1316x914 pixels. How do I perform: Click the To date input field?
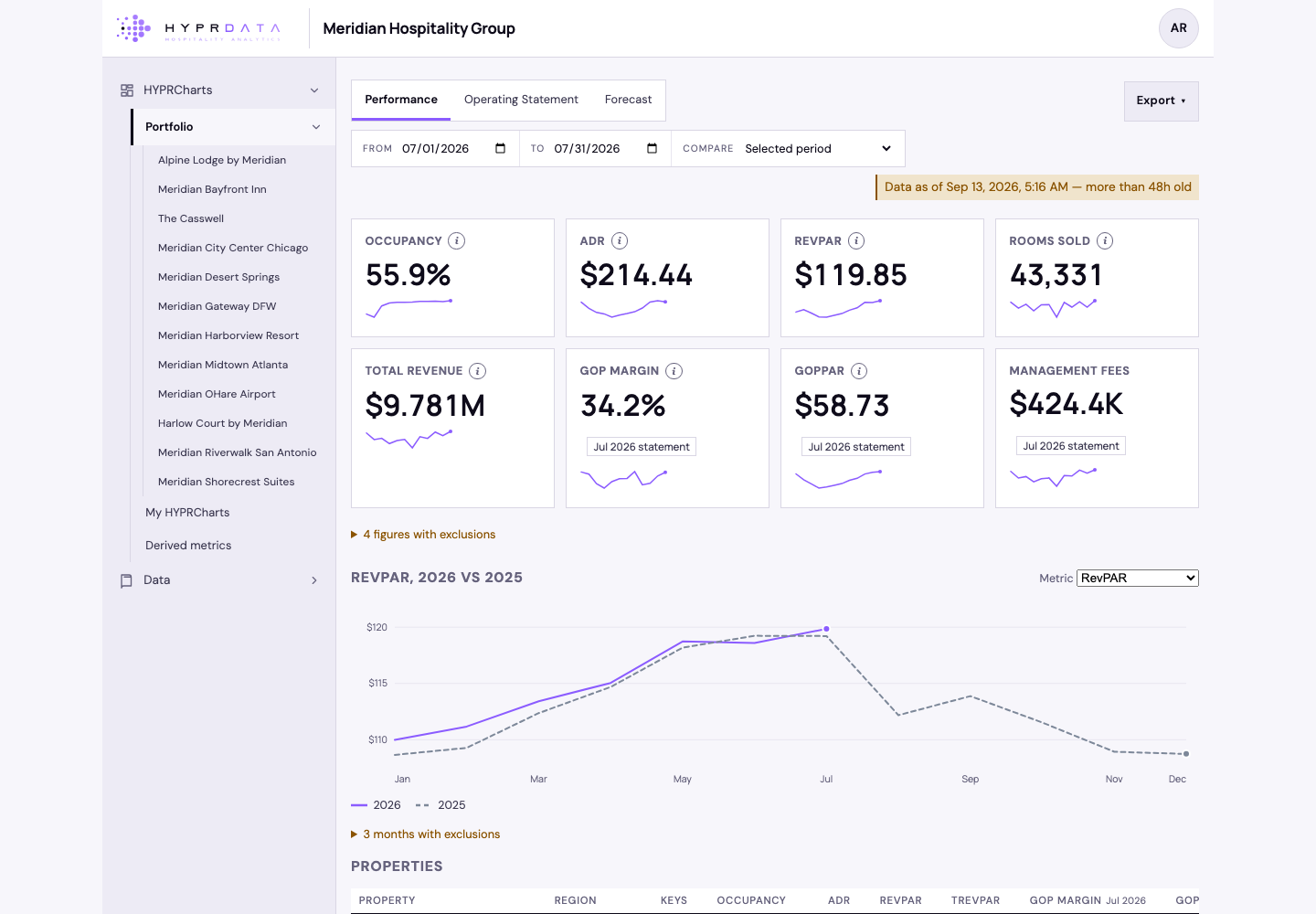click(x=606, y=149)
